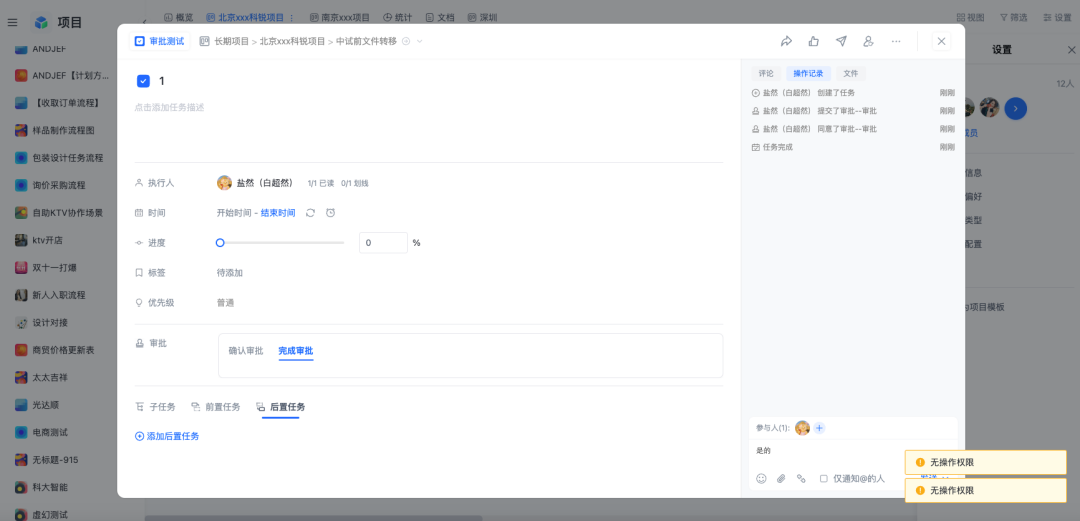Open the 南京xxx项目 tab in the background
The image size is (1080, 521).
pyautogui.click(x=340, y=17)
